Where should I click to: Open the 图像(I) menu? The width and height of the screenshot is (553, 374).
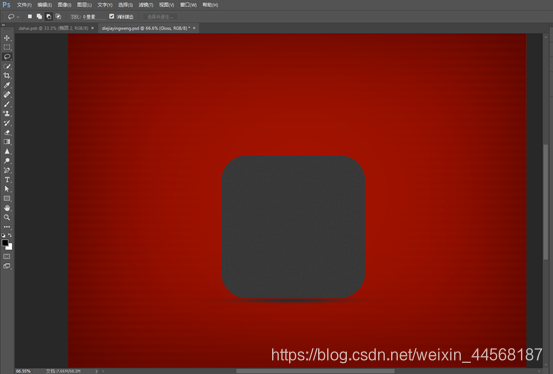[64, 5]
